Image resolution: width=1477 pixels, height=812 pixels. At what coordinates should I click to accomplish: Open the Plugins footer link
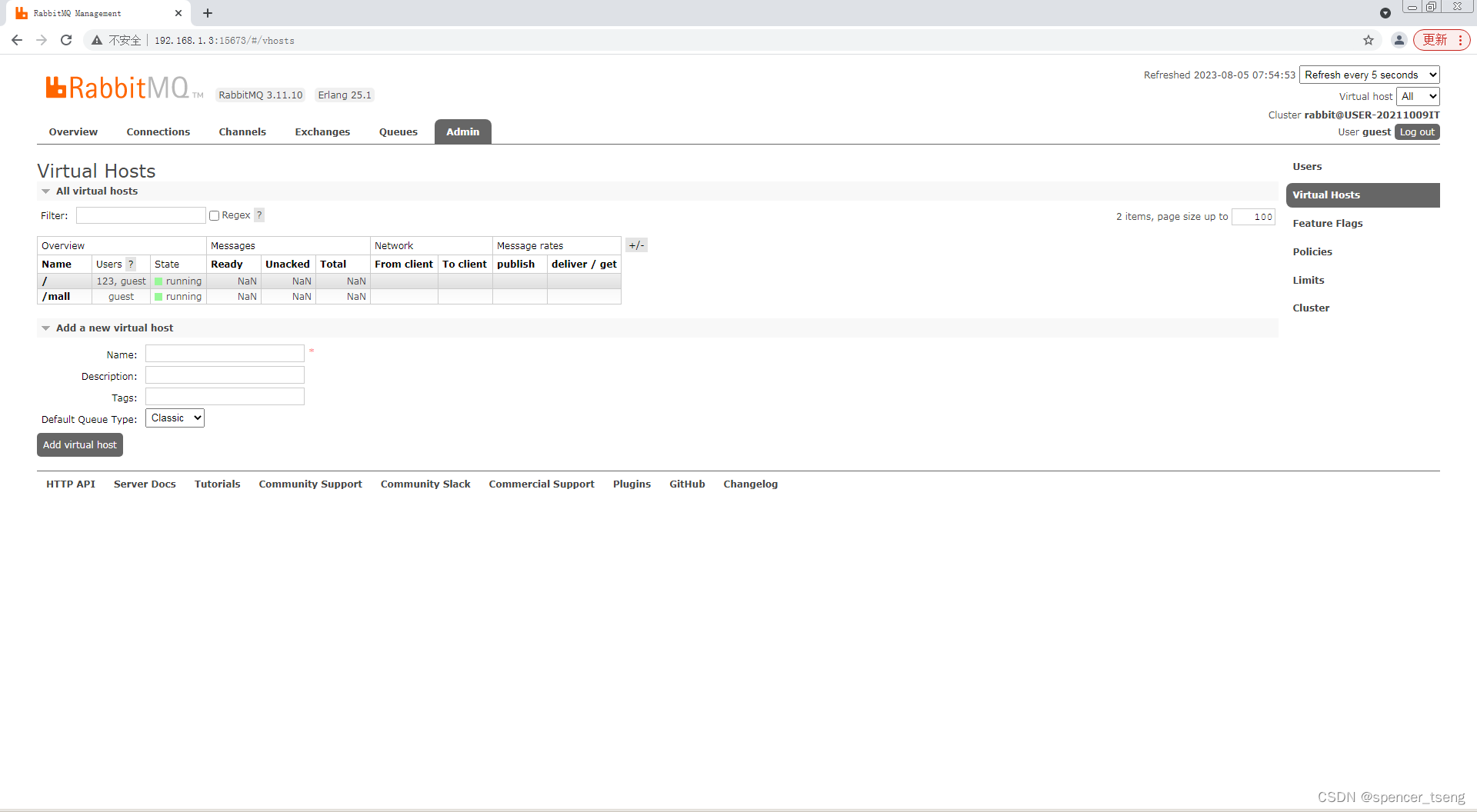point(632,484)
